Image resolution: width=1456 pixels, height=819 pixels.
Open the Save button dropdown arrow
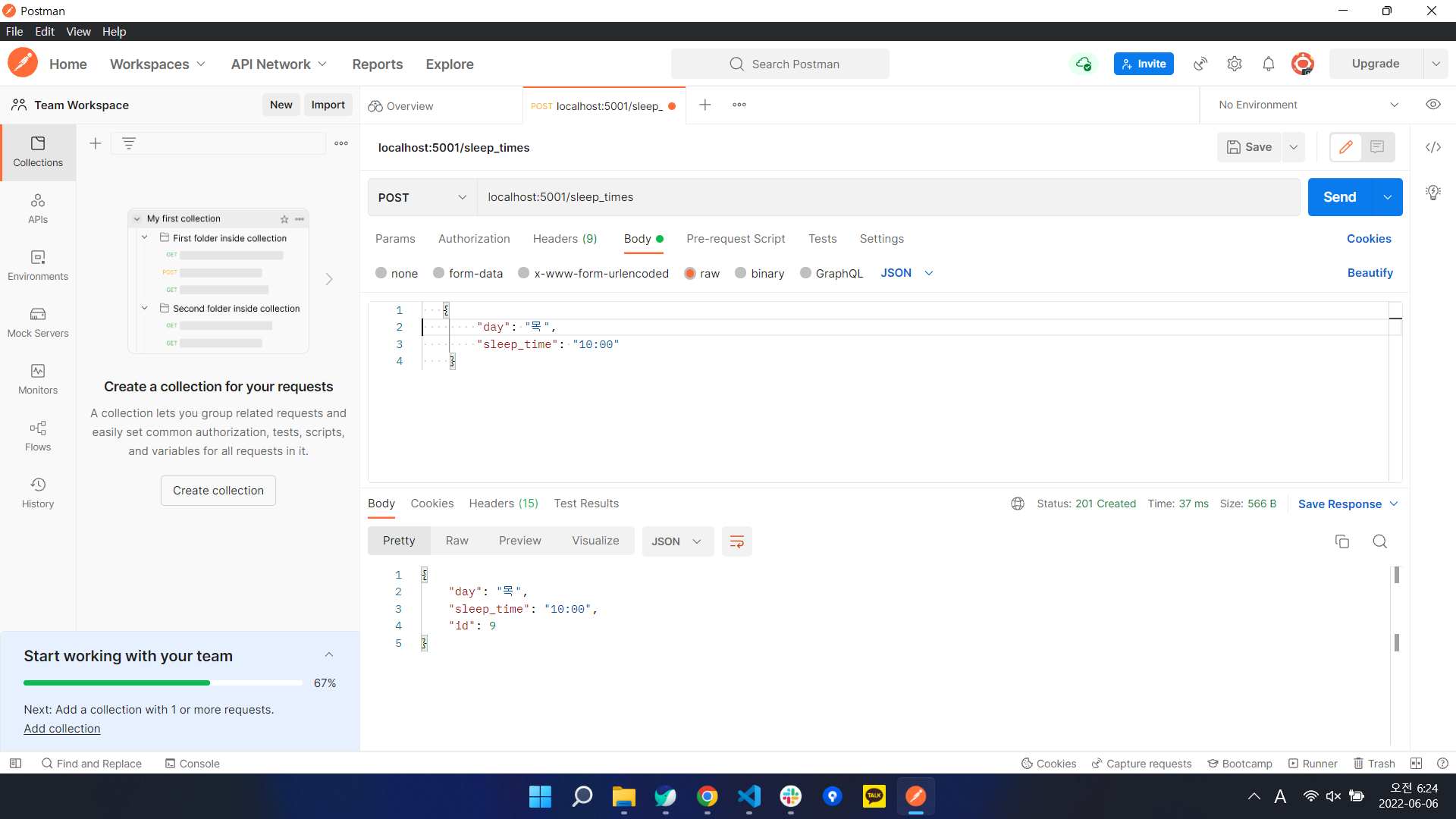click(1294, 147)
